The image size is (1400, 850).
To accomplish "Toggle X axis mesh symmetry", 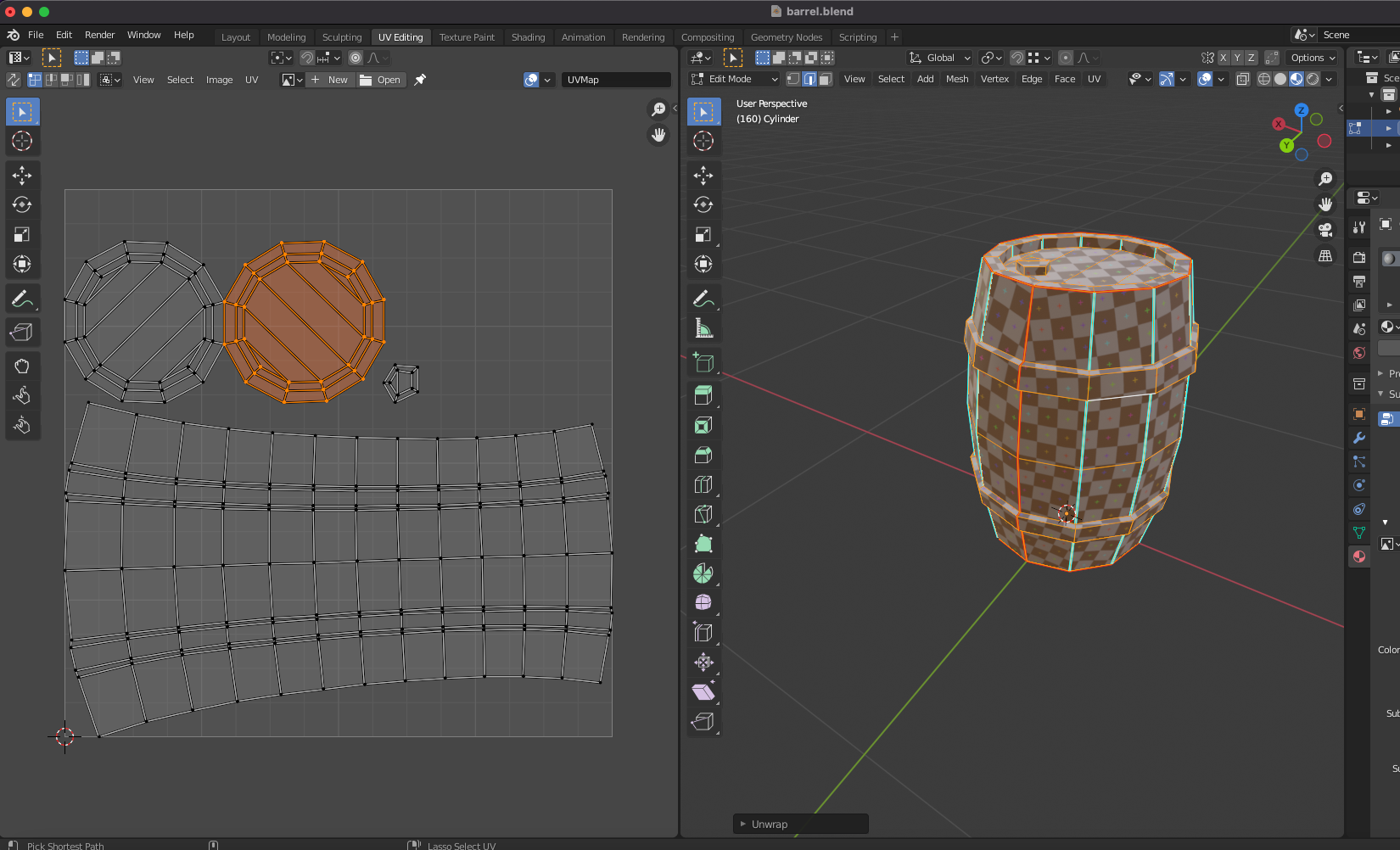I will pos(1224,58).
